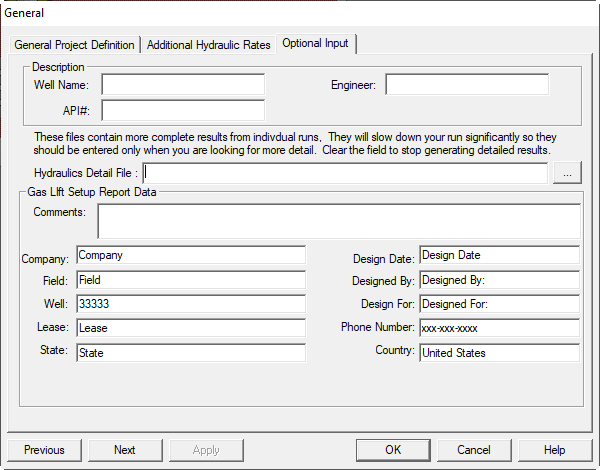Click the Phone Number input field
Screen dimensions: 600x470
[499, 328]
